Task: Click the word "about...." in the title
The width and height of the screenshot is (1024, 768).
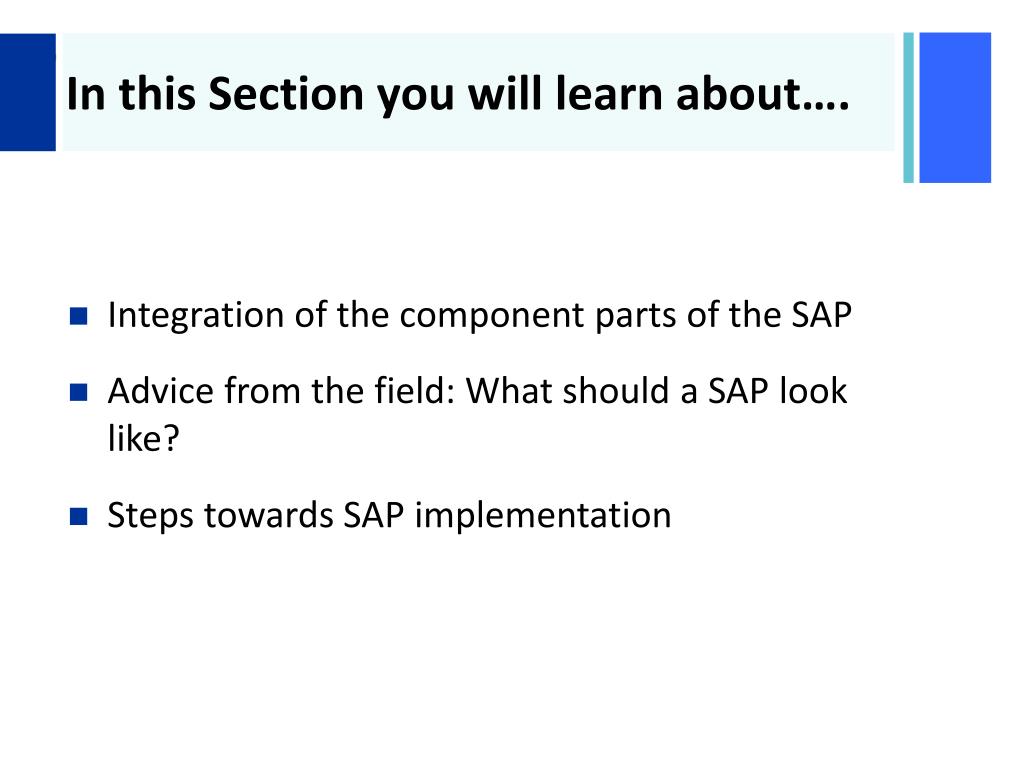Action: coord(763,93)
